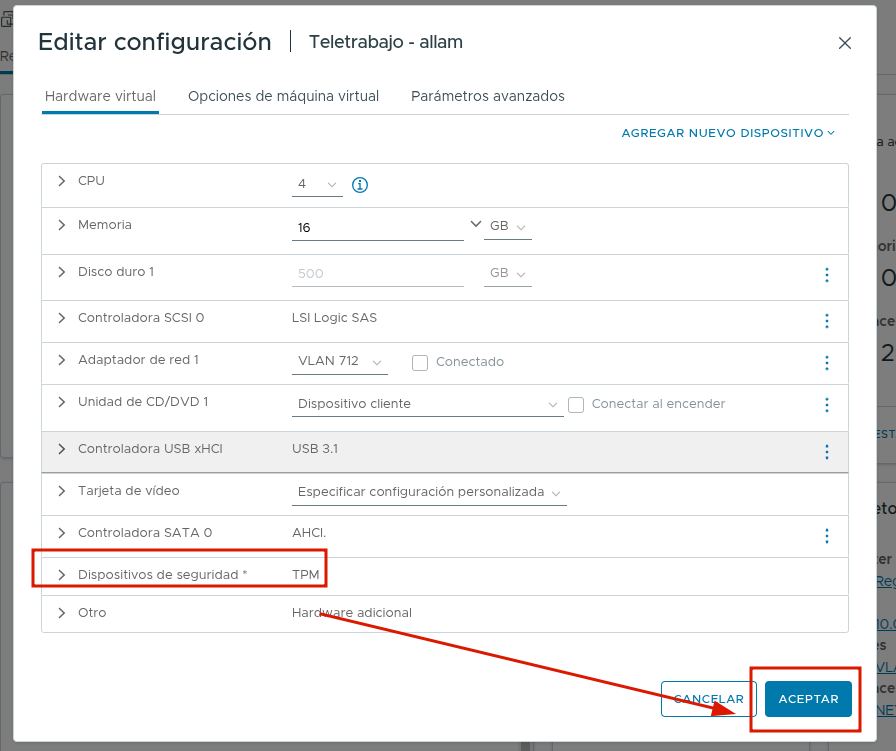The height and width of the screenshot is (751, 896).
Task: Close the Editar configuración dialog
Action: click(x=845, y=43)
